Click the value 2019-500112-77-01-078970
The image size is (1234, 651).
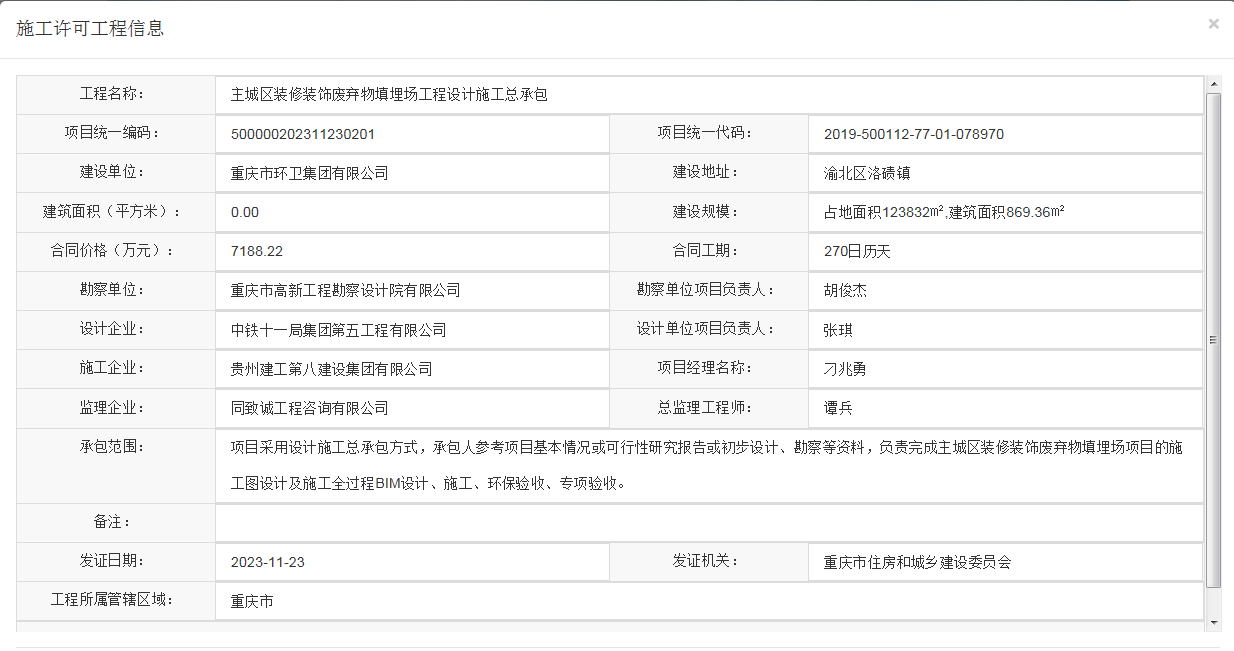[x=914, y=134]
